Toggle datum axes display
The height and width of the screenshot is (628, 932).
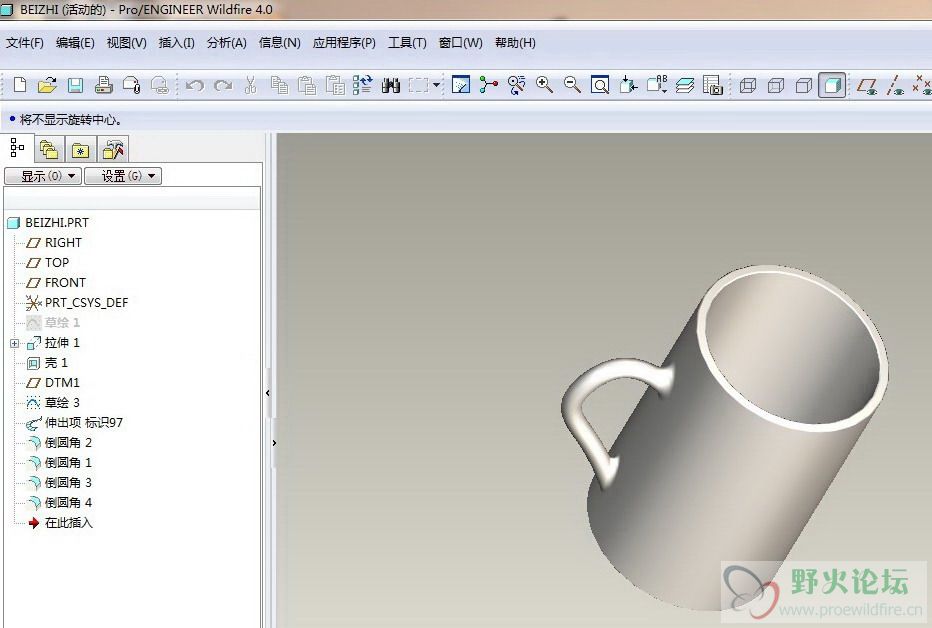[895, 86]
